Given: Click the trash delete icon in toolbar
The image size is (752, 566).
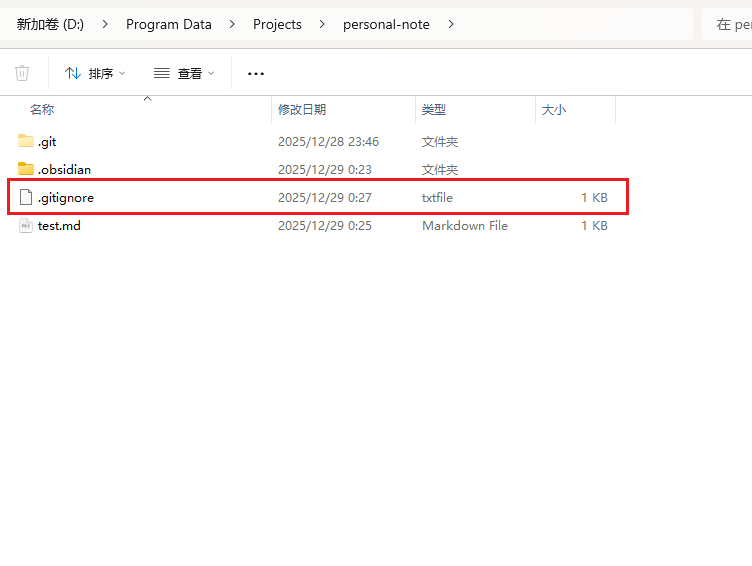Looking at the screenshot, I should coord(22,73).
